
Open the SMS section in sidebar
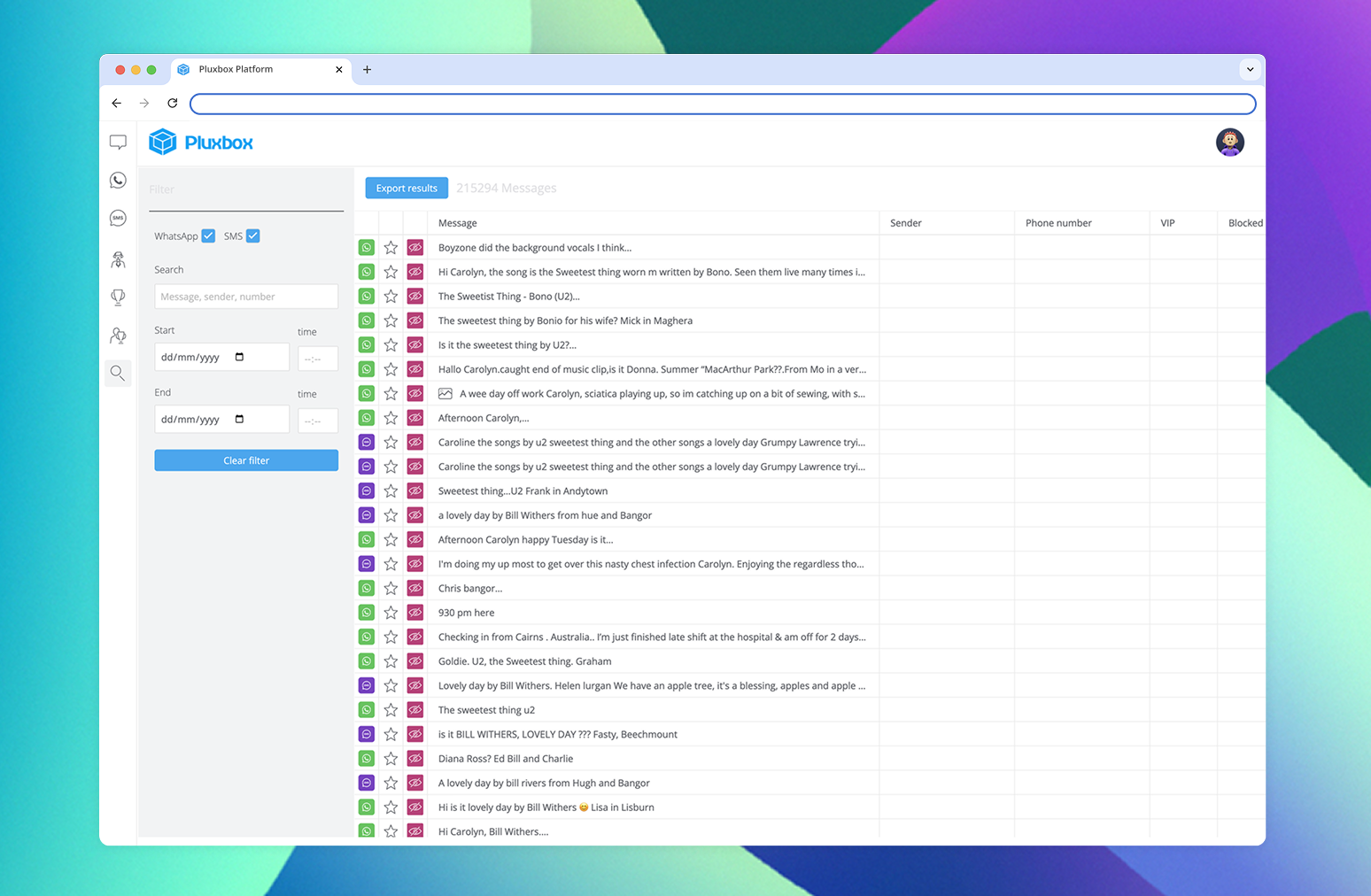118,219
